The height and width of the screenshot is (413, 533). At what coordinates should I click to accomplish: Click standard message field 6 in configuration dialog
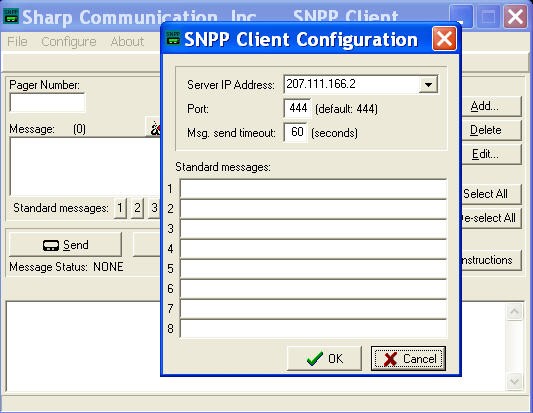[313, 289]
